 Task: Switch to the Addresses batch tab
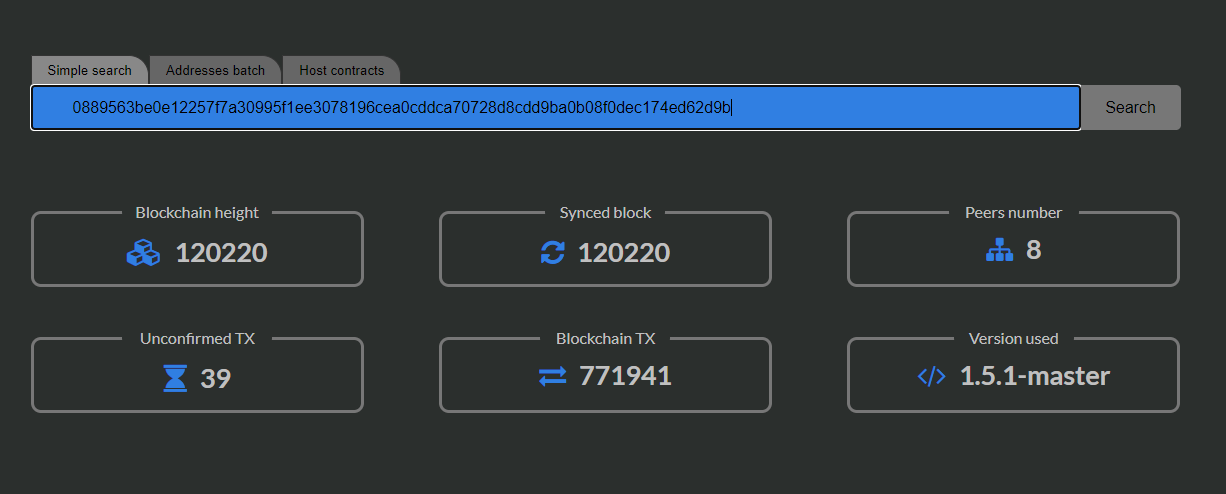(215, 70)
